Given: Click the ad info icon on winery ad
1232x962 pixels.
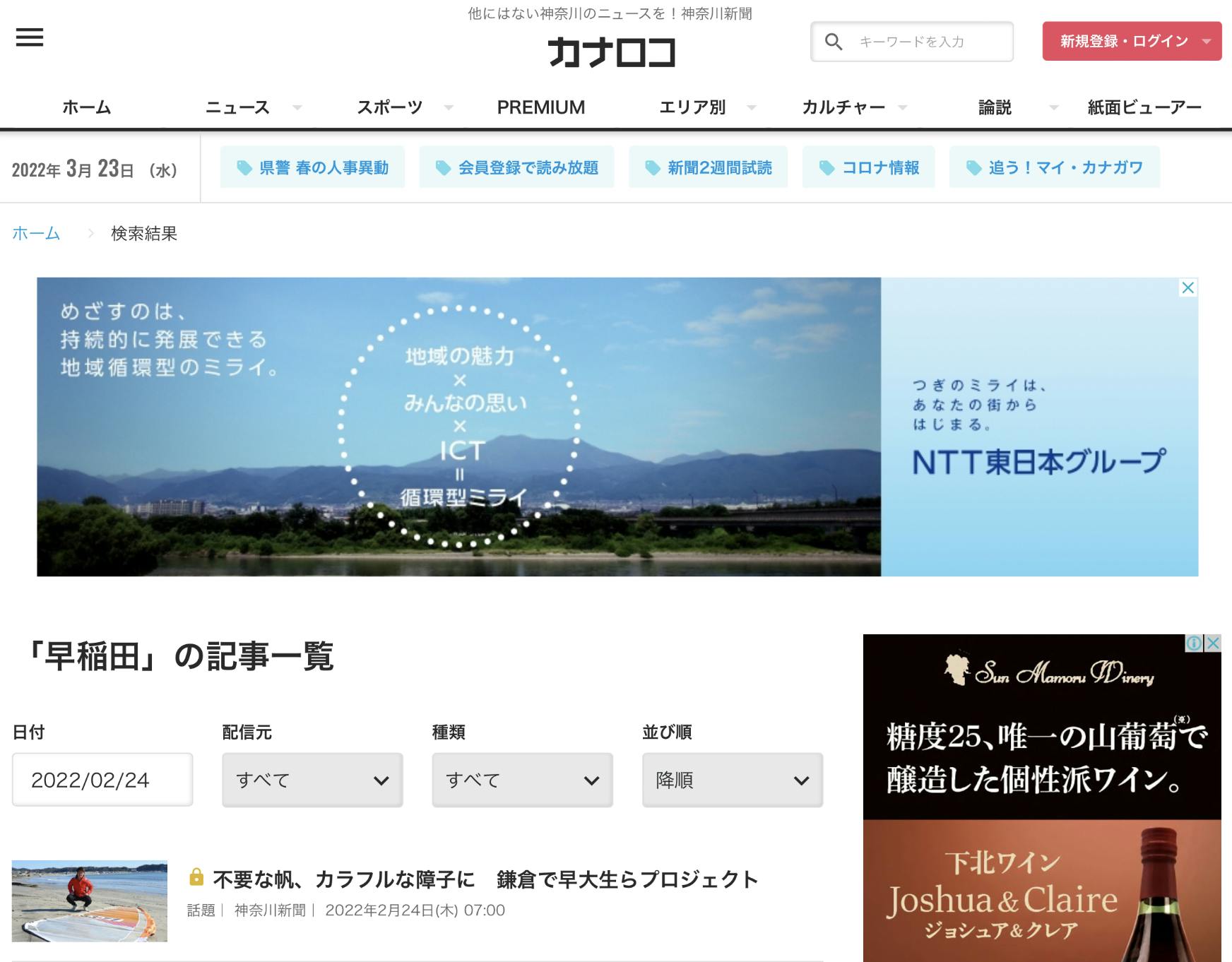Looking at the screenshot, I should coord(1194,643).
